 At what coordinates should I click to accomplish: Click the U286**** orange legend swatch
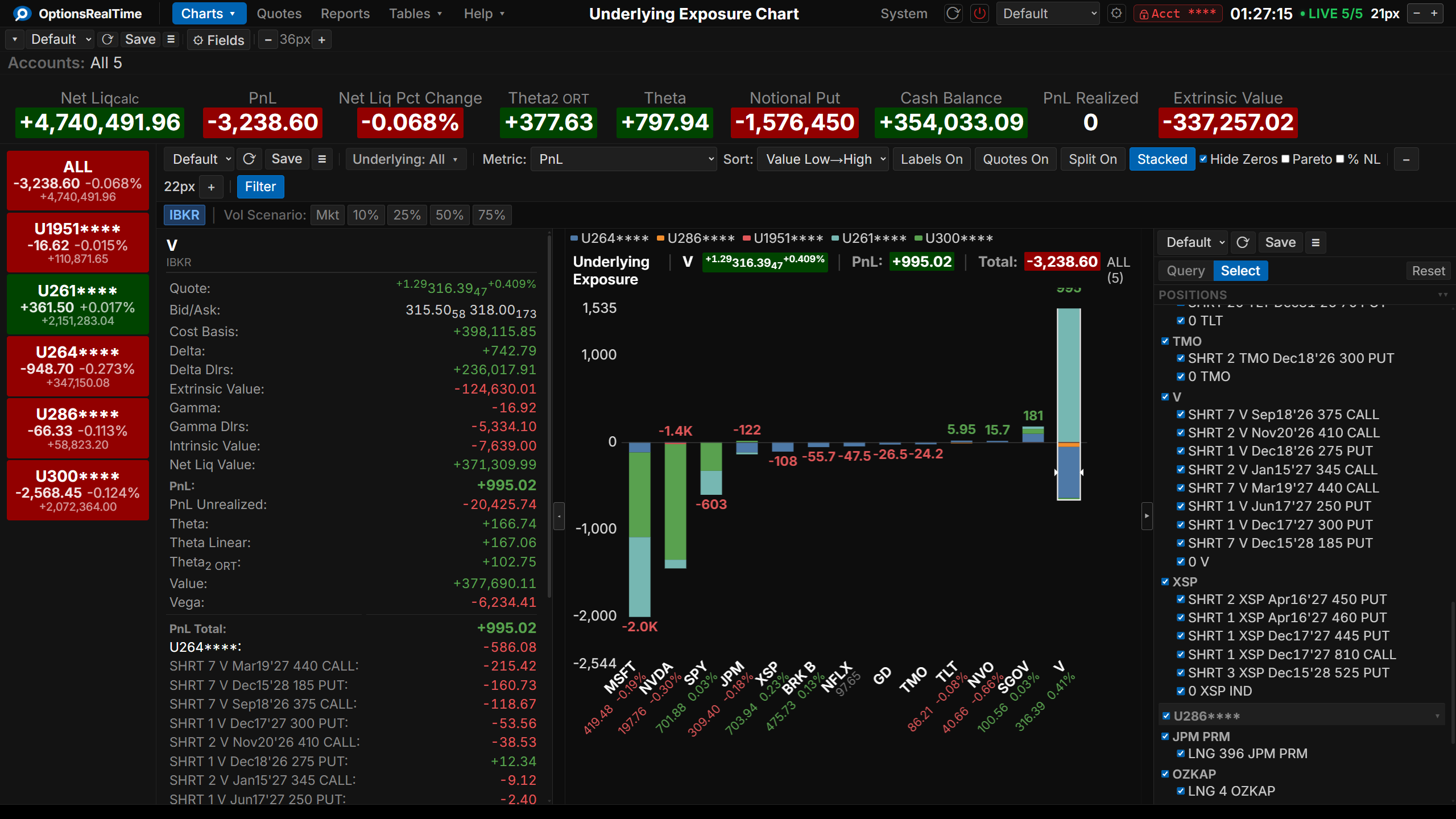pyautogui.click(x=660, y=238)
